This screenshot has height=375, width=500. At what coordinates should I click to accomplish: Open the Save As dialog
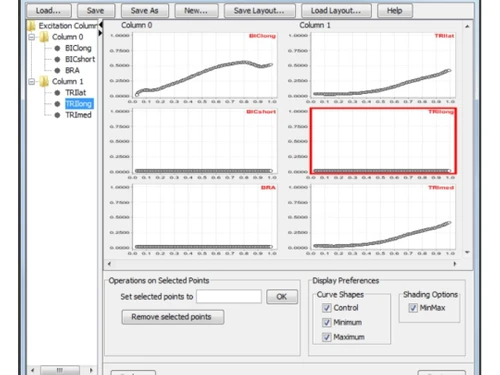(x=145, y=11)
